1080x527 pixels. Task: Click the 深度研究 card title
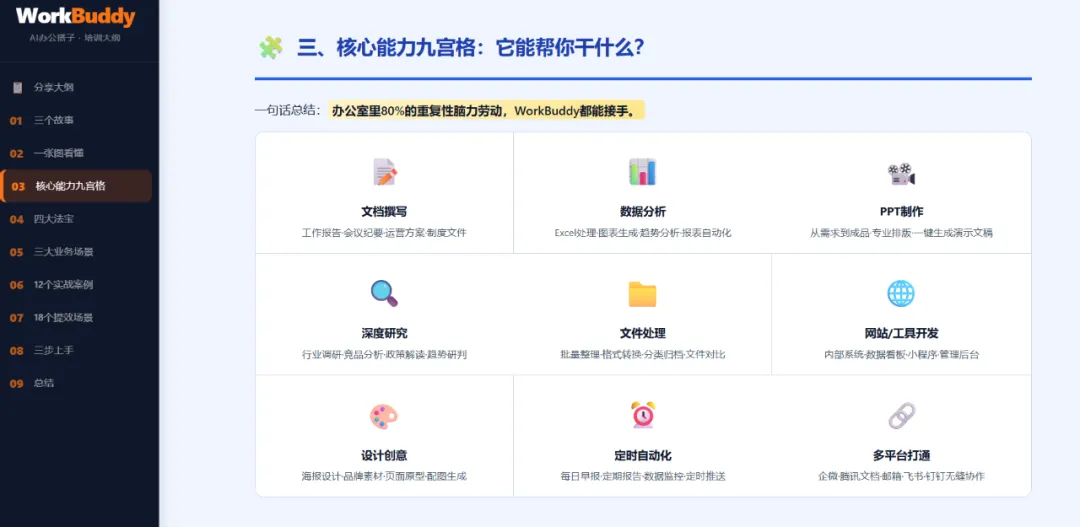click(384, 333)
